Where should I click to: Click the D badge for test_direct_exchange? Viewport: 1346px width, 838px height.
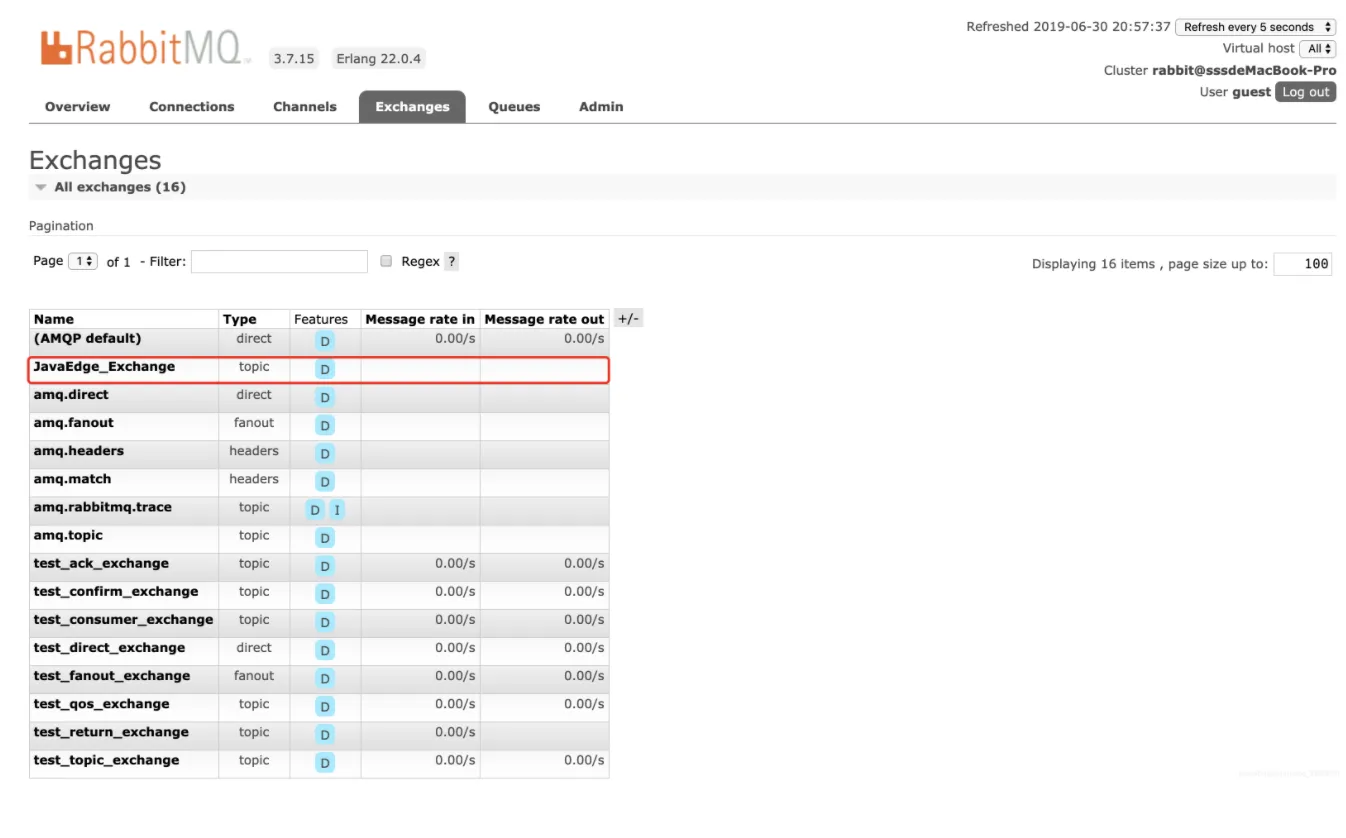coord(324,650)
